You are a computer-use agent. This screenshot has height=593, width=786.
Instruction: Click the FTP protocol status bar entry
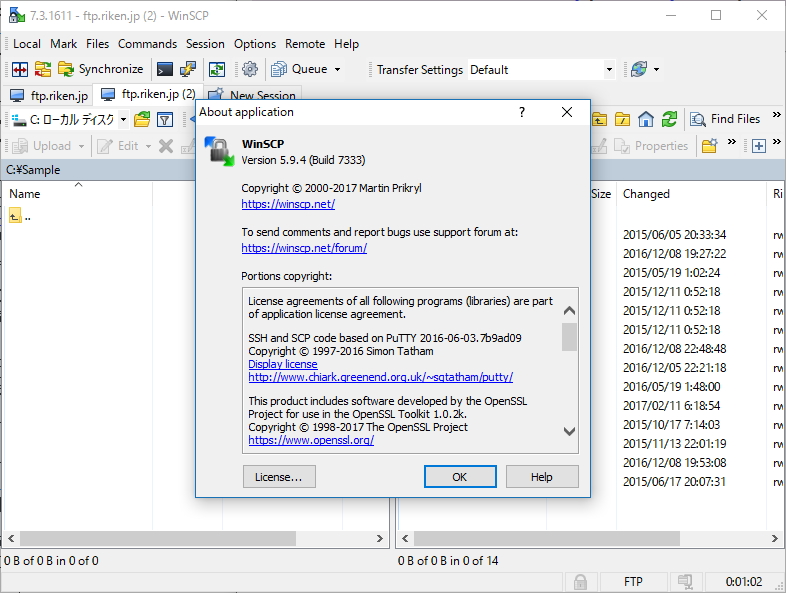(x=633, y=582)
